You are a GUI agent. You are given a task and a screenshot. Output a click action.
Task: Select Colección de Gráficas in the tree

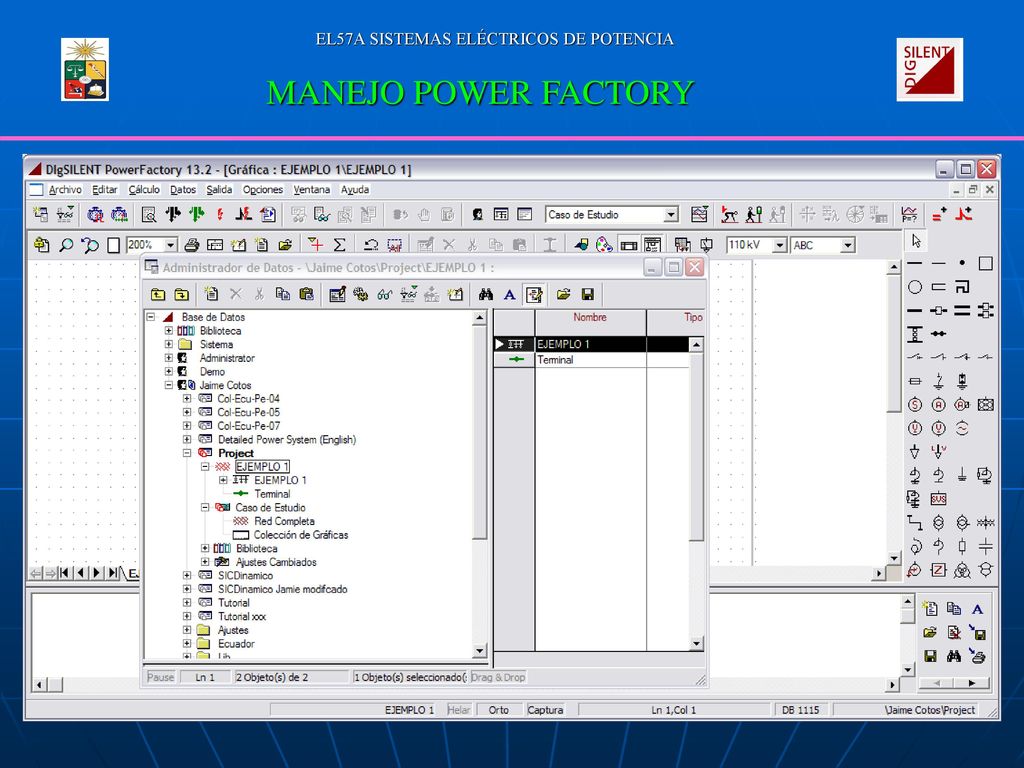[x=301, y=535]
